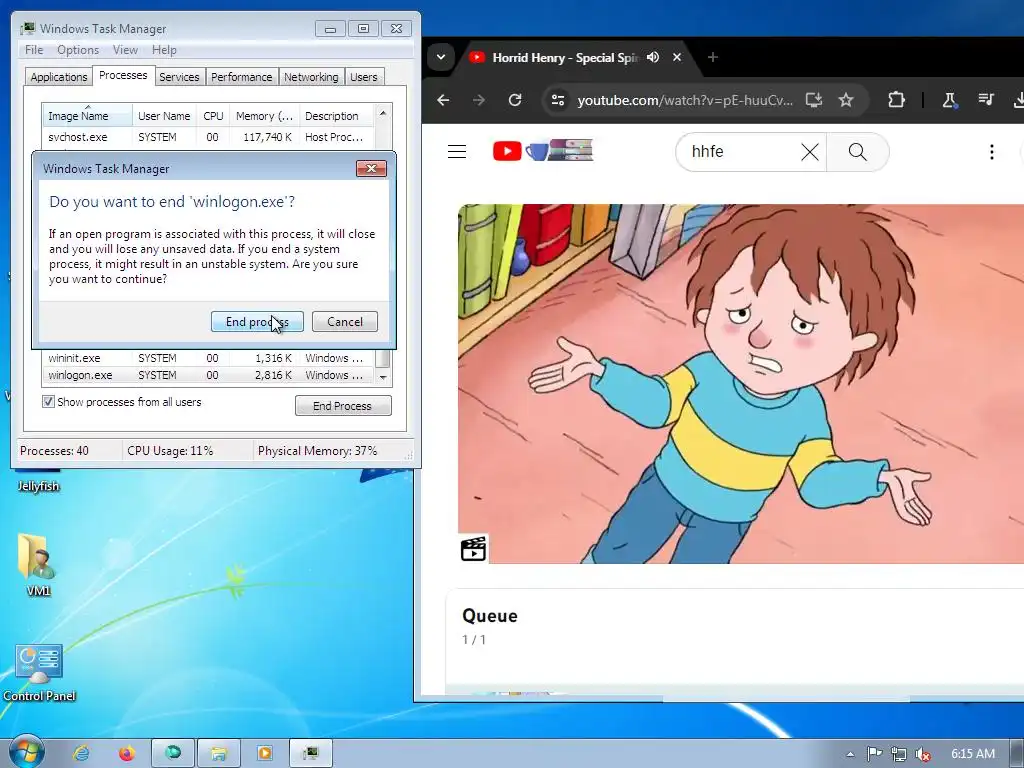Open Action Center flag tray icon

pos(874,754)
